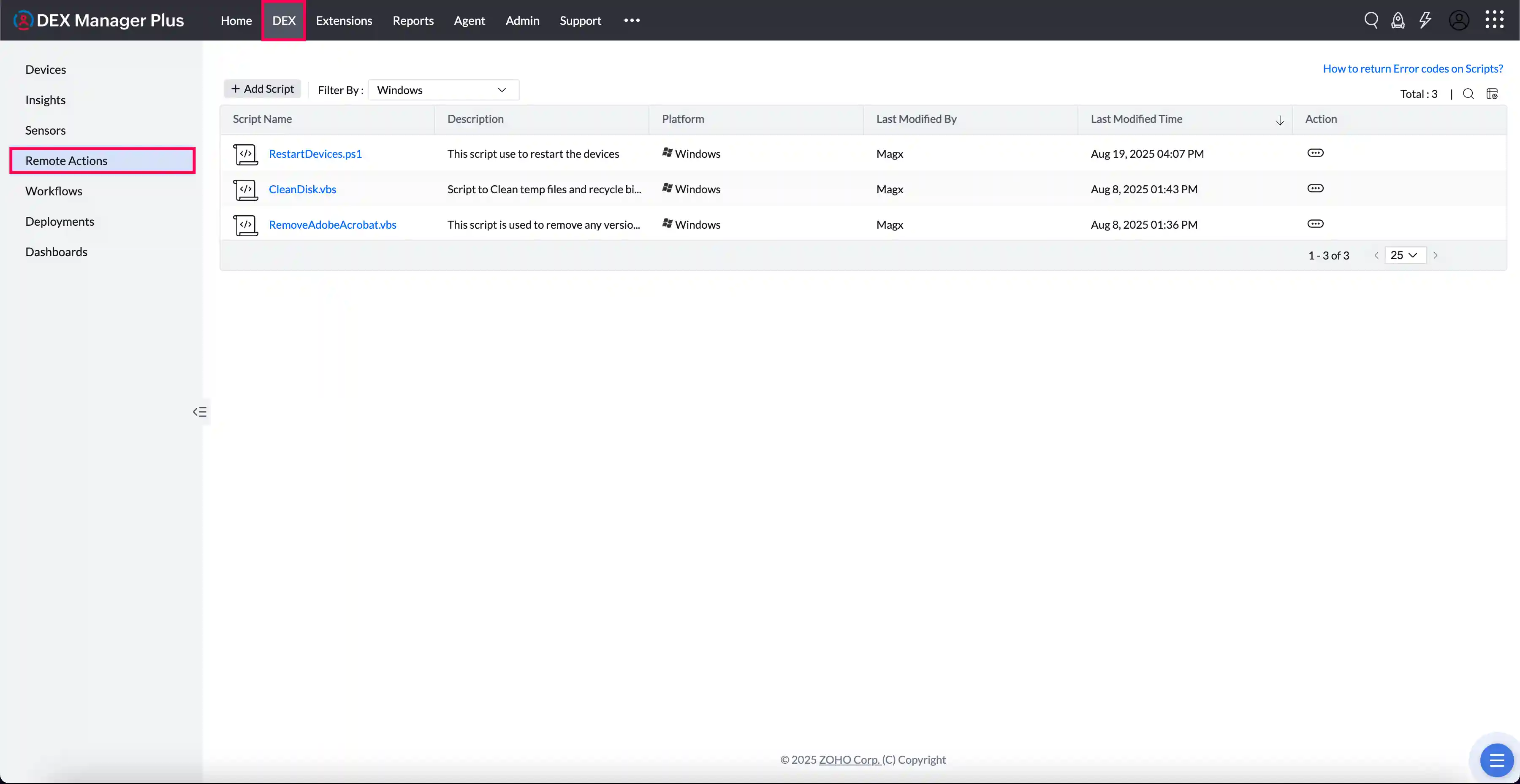Click the Add Script button
The width and height of the screenshot is (1520, 784).
(263, 89)
